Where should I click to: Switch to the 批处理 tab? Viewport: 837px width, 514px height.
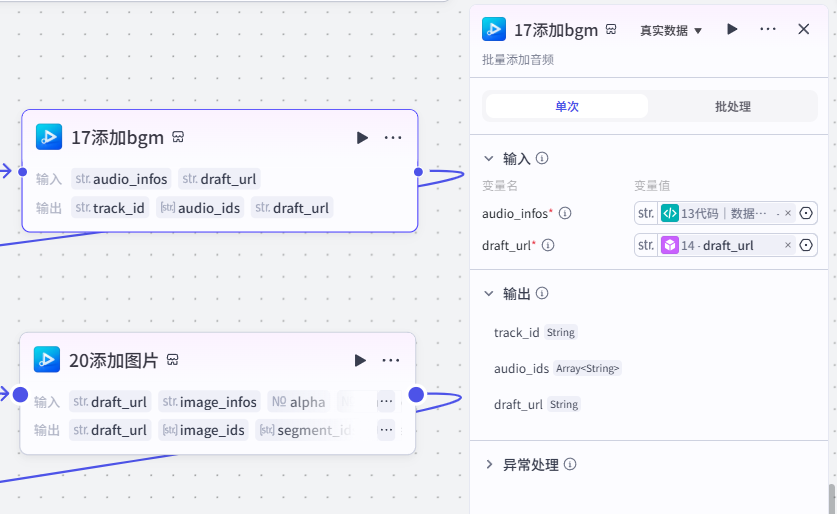coord(733,106)
